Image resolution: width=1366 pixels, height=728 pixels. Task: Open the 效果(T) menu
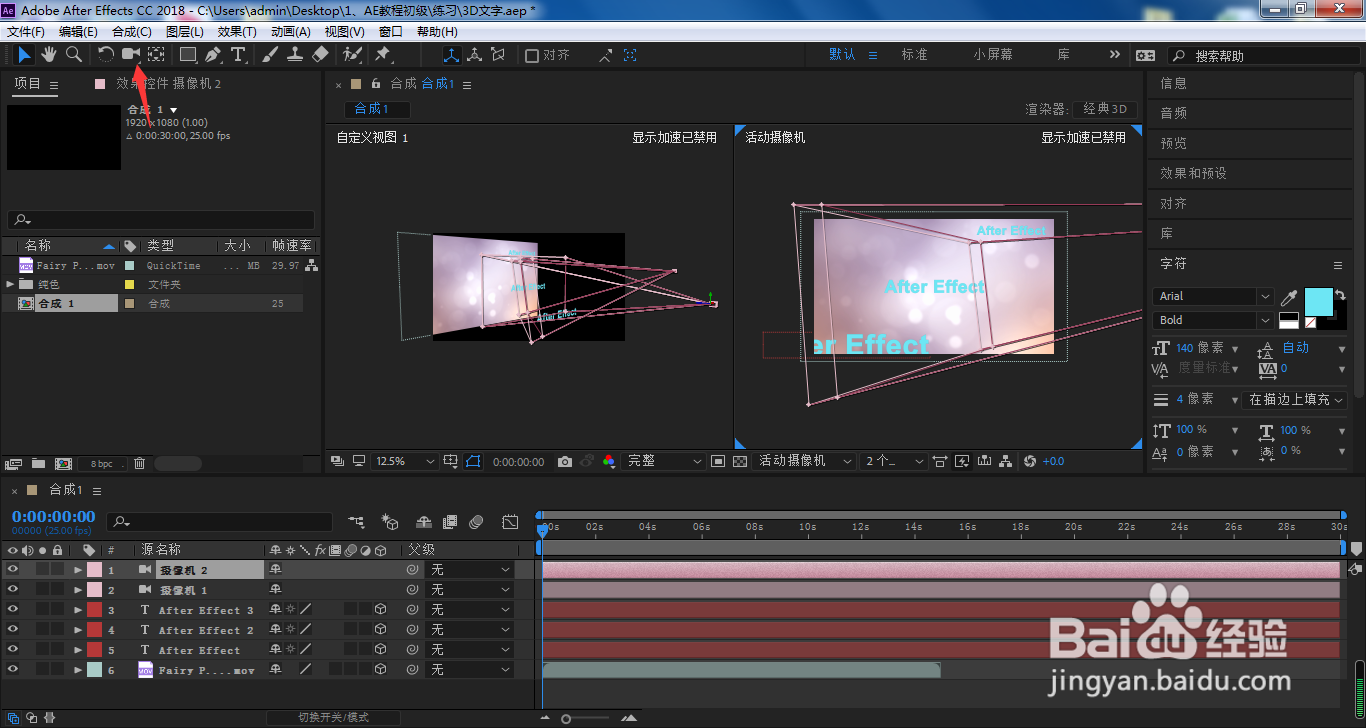click(237, 31)
